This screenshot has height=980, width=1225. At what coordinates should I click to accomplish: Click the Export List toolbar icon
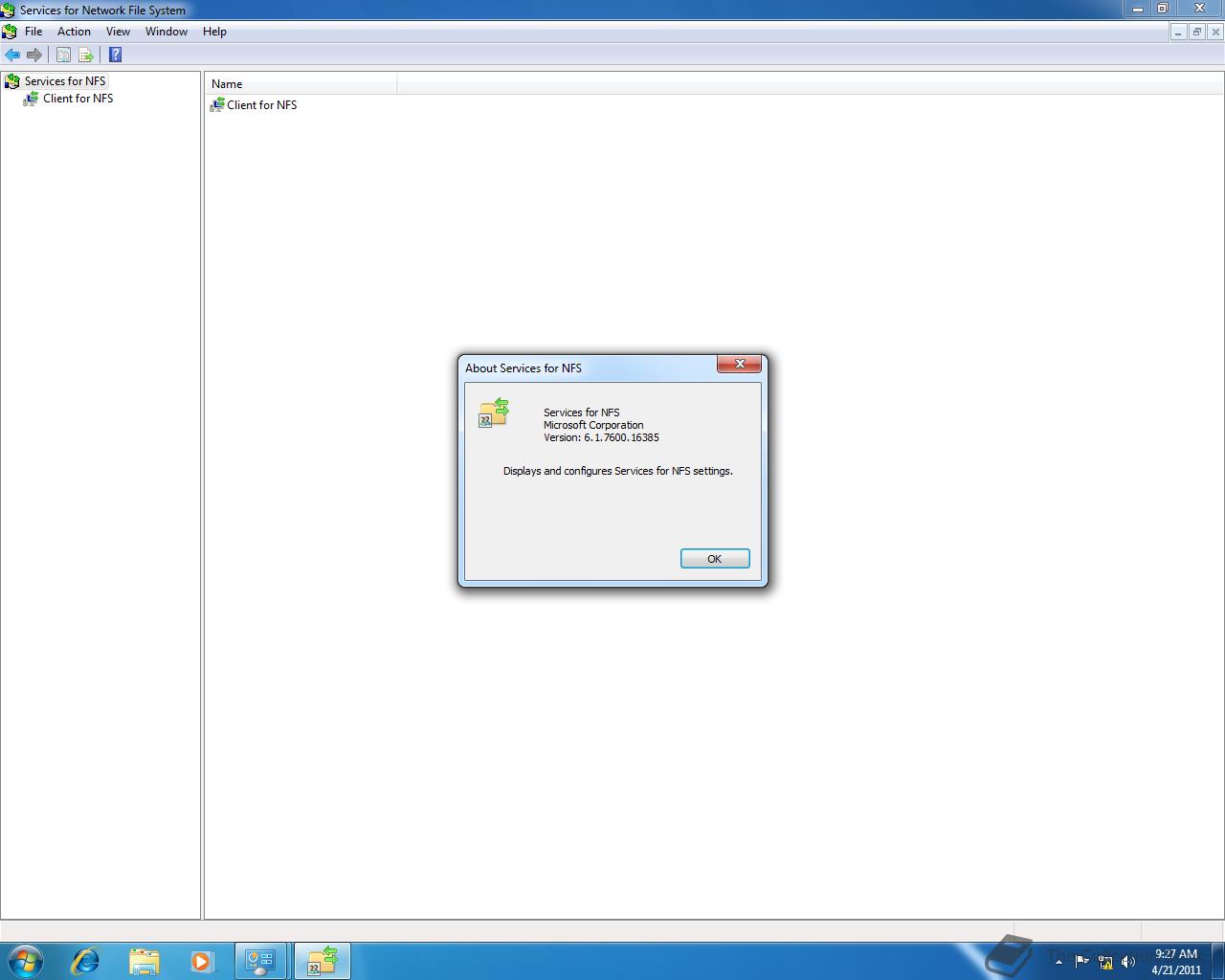click(85, 56)
